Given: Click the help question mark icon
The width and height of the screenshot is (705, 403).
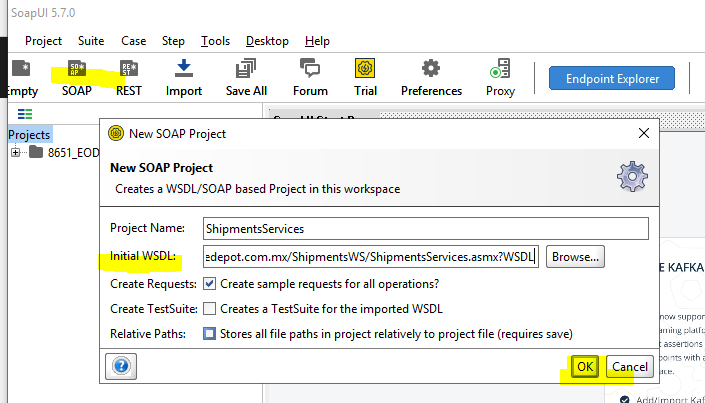Looking at the screenshot, I should (x=121, y=366).
